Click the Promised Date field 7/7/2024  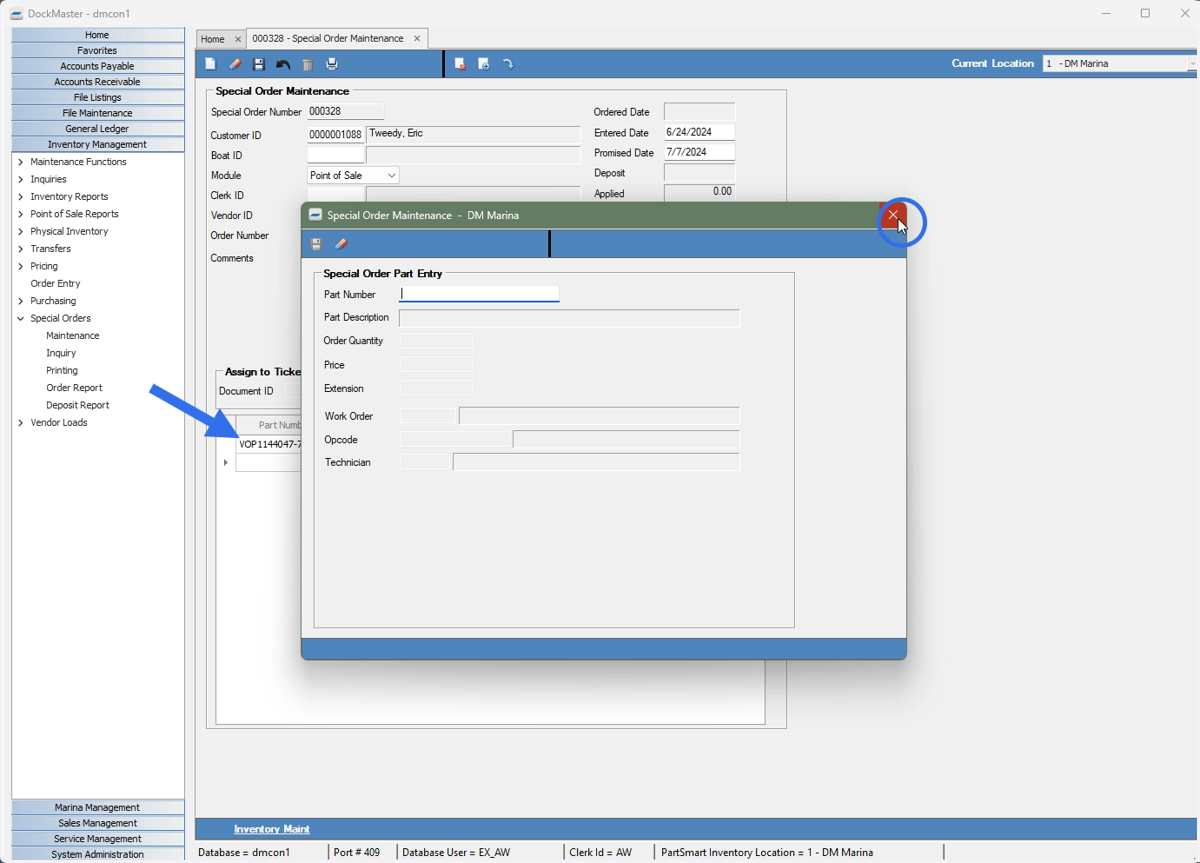pos(699,152)
